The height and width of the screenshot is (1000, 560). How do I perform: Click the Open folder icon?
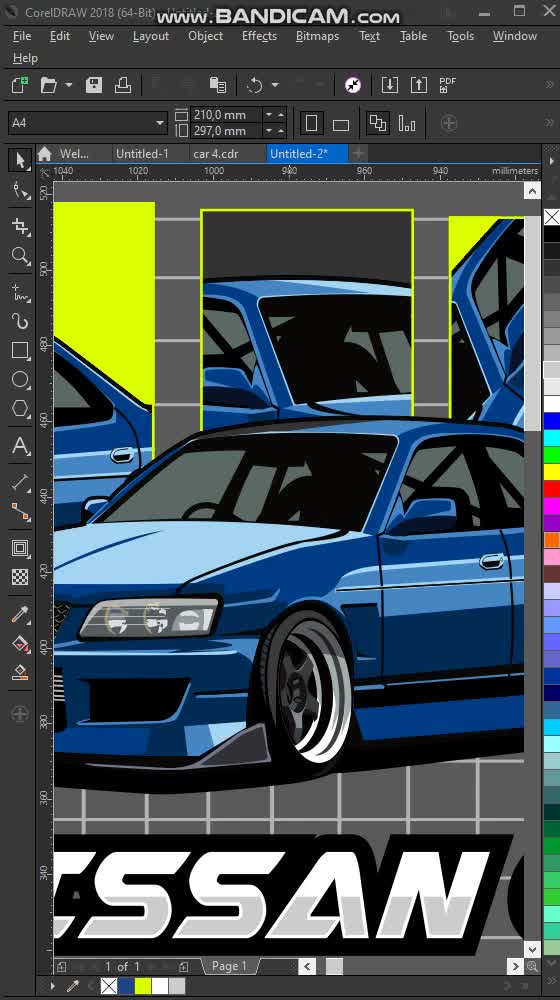click(x=48, y=84)
